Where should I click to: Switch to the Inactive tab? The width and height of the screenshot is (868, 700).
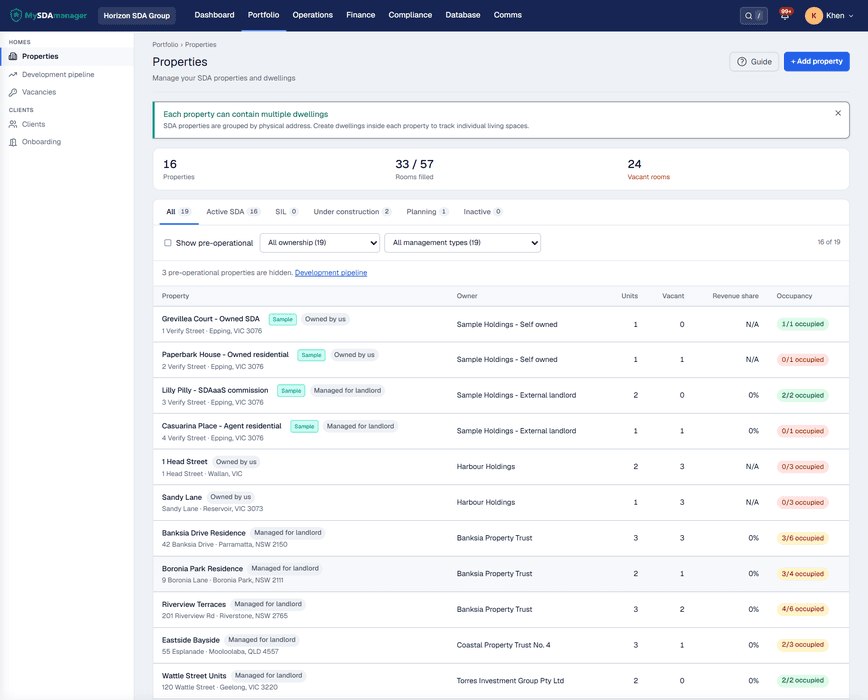tap(483, 212)
